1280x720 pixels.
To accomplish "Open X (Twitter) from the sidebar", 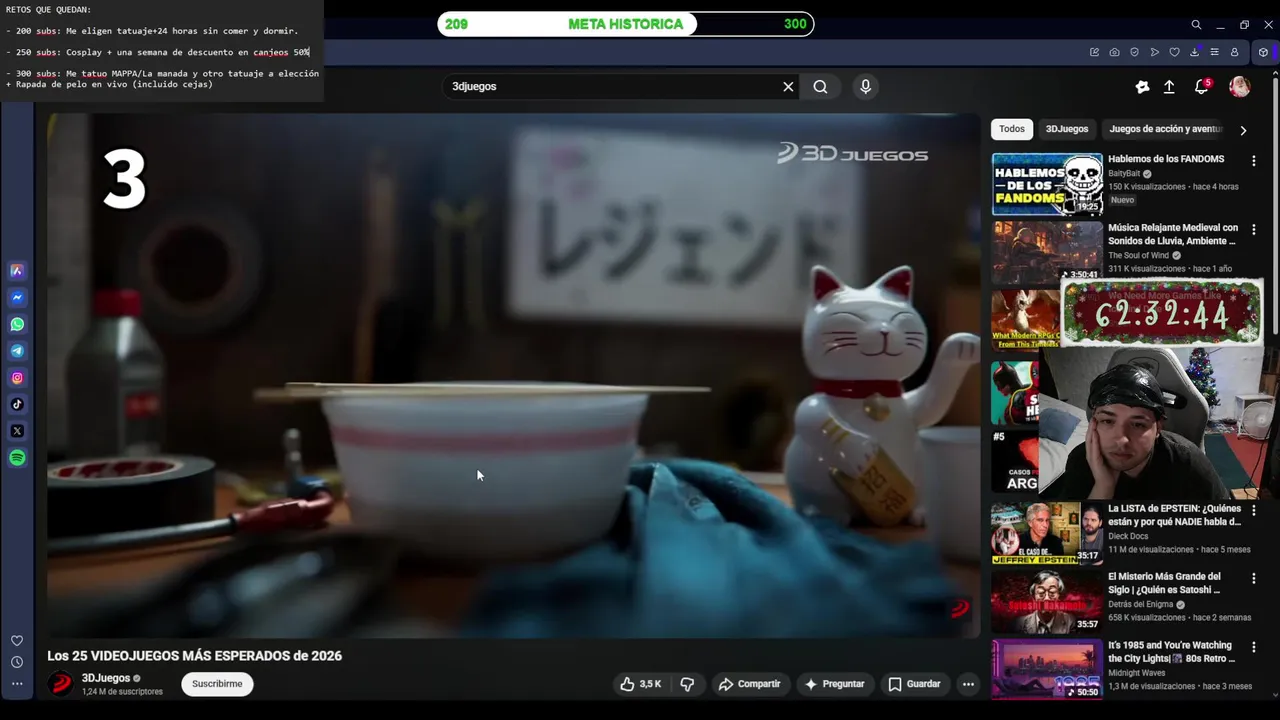I will pyautogui.click(x=17, y=431).
